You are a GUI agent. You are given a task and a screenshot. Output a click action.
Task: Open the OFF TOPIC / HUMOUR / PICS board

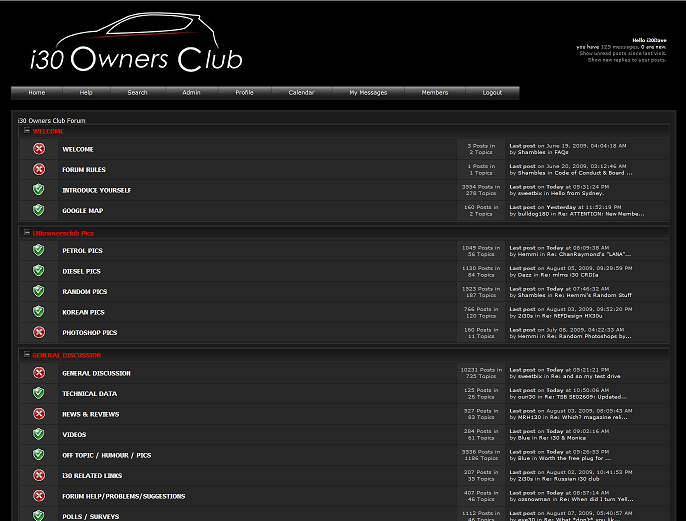[x=107, y=455]
